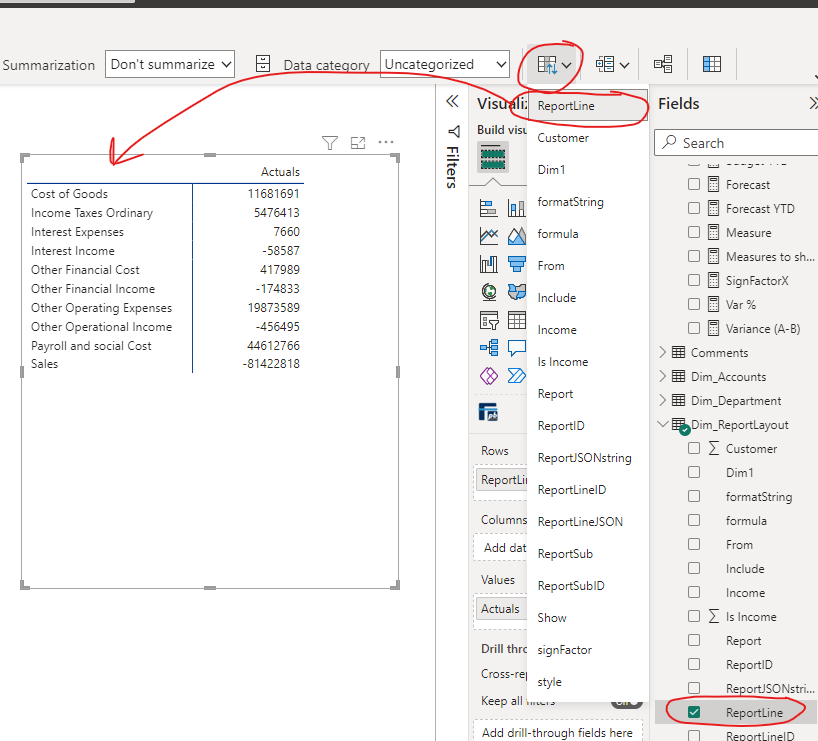
Task: Open the Data category dropdown
Action: point(444,64)
